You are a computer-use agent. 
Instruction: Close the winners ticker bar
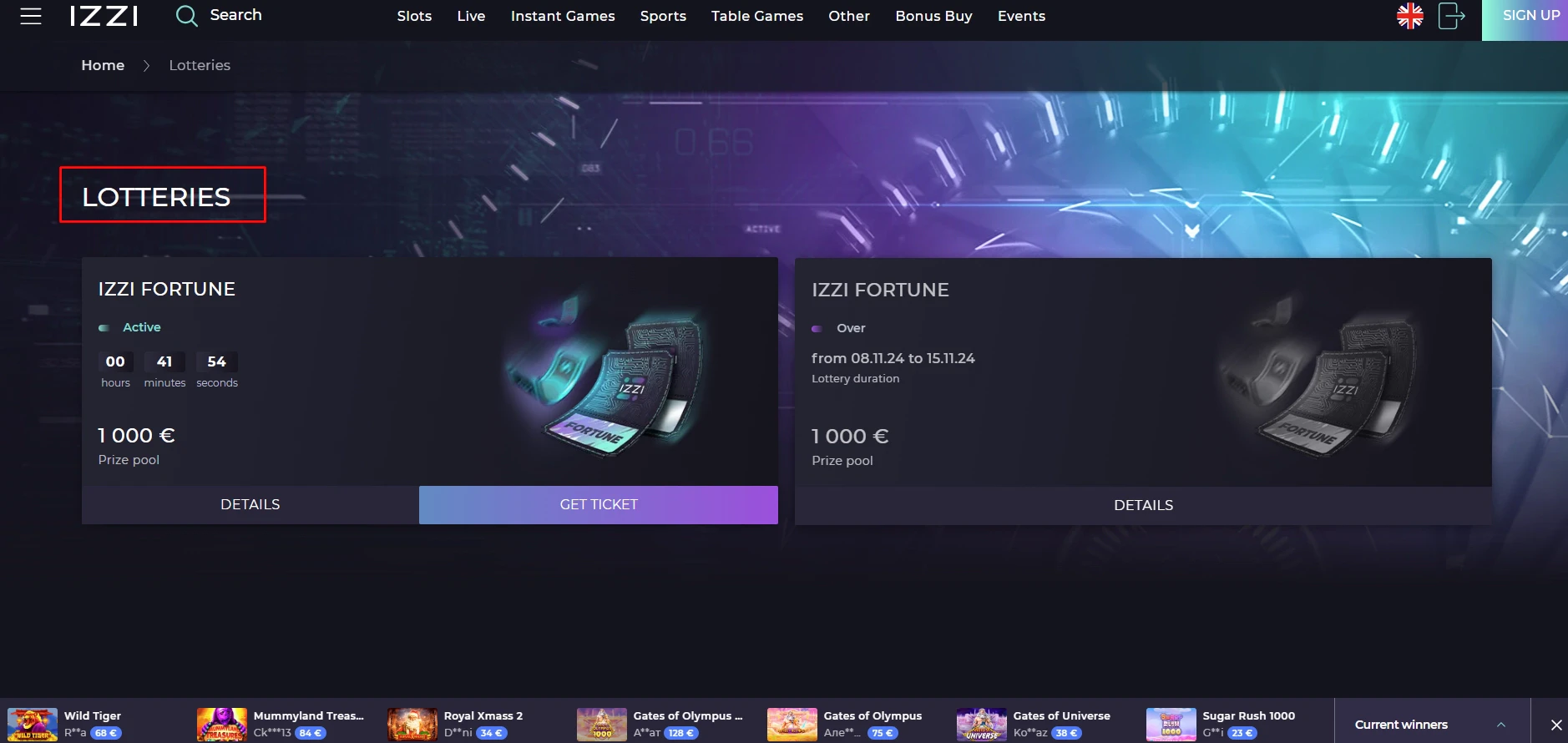tap(1556, 725)
